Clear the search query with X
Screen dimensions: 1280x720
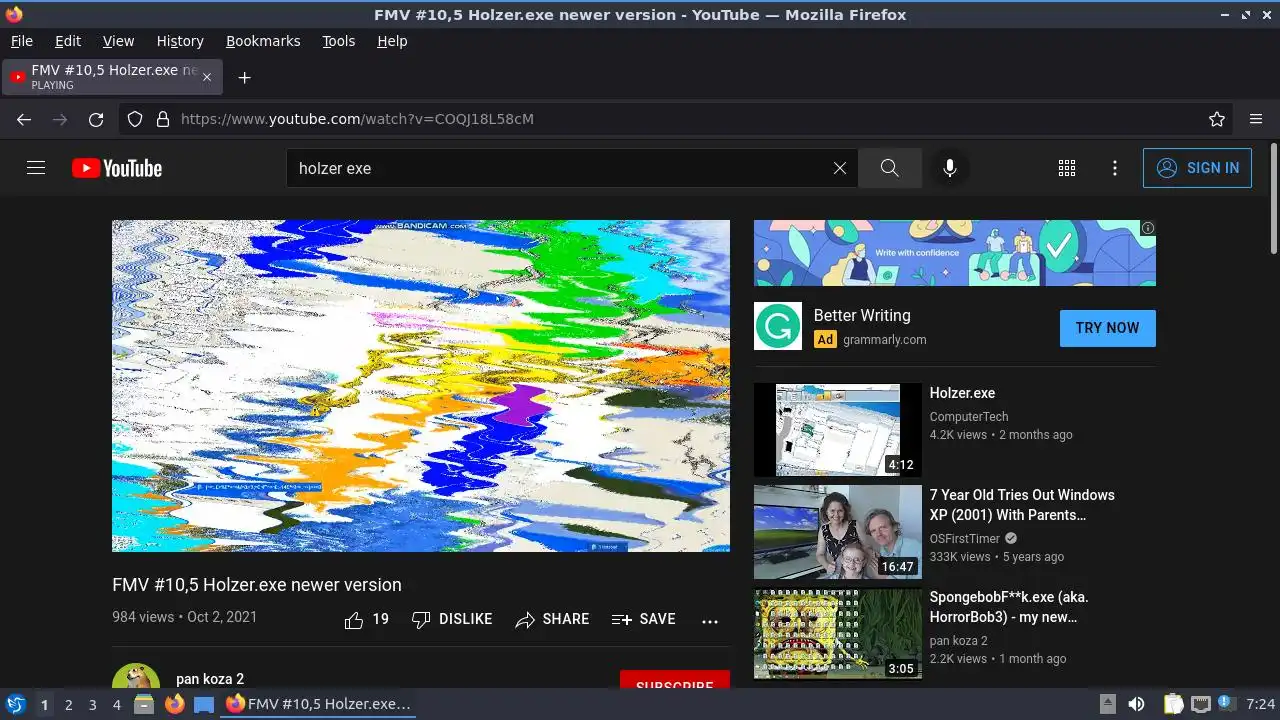[x=840, y=168]
